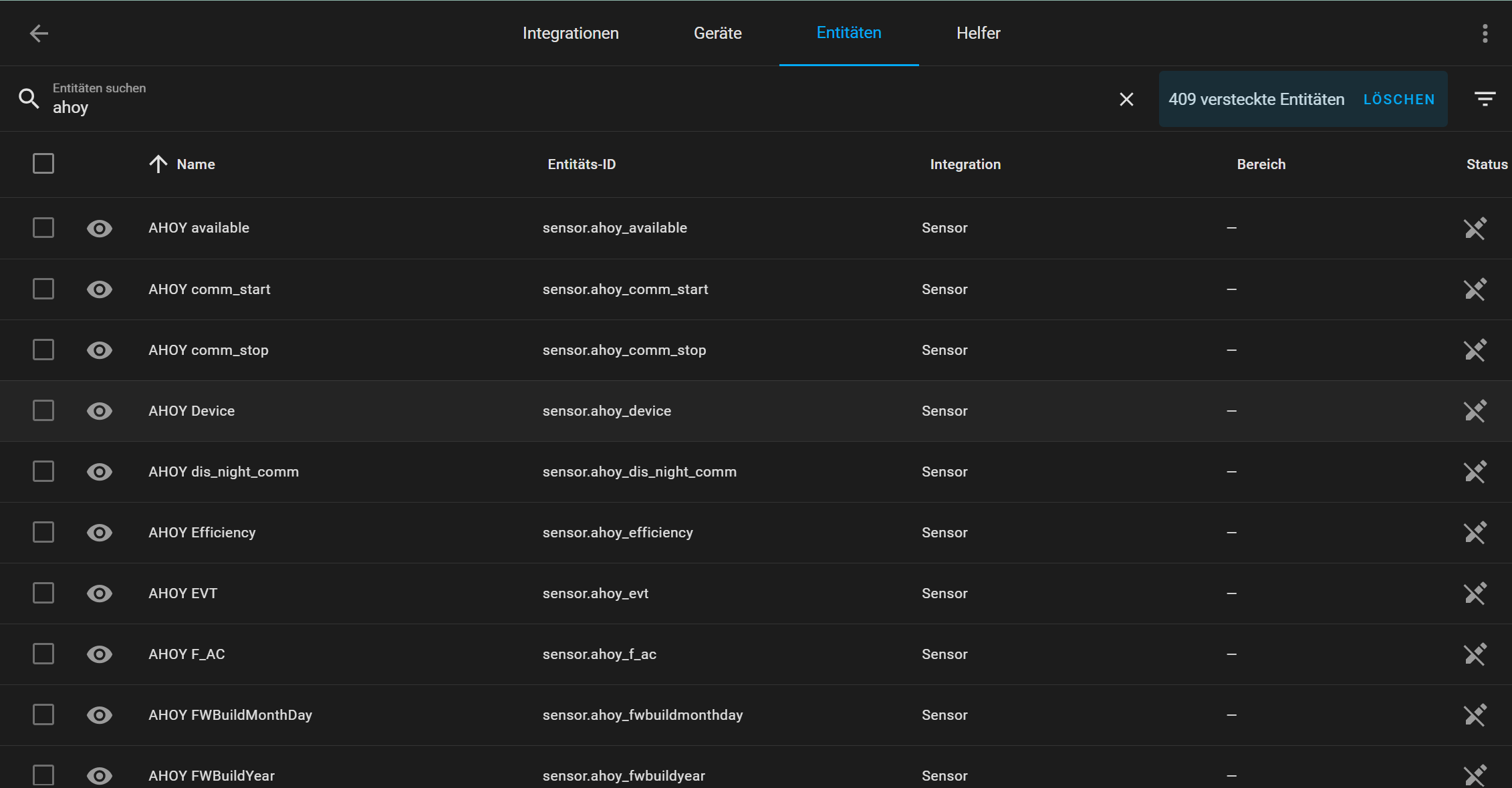Open the Integrationen tab
This screenshot has width=1512, height=788.
(x=570, y=33)
